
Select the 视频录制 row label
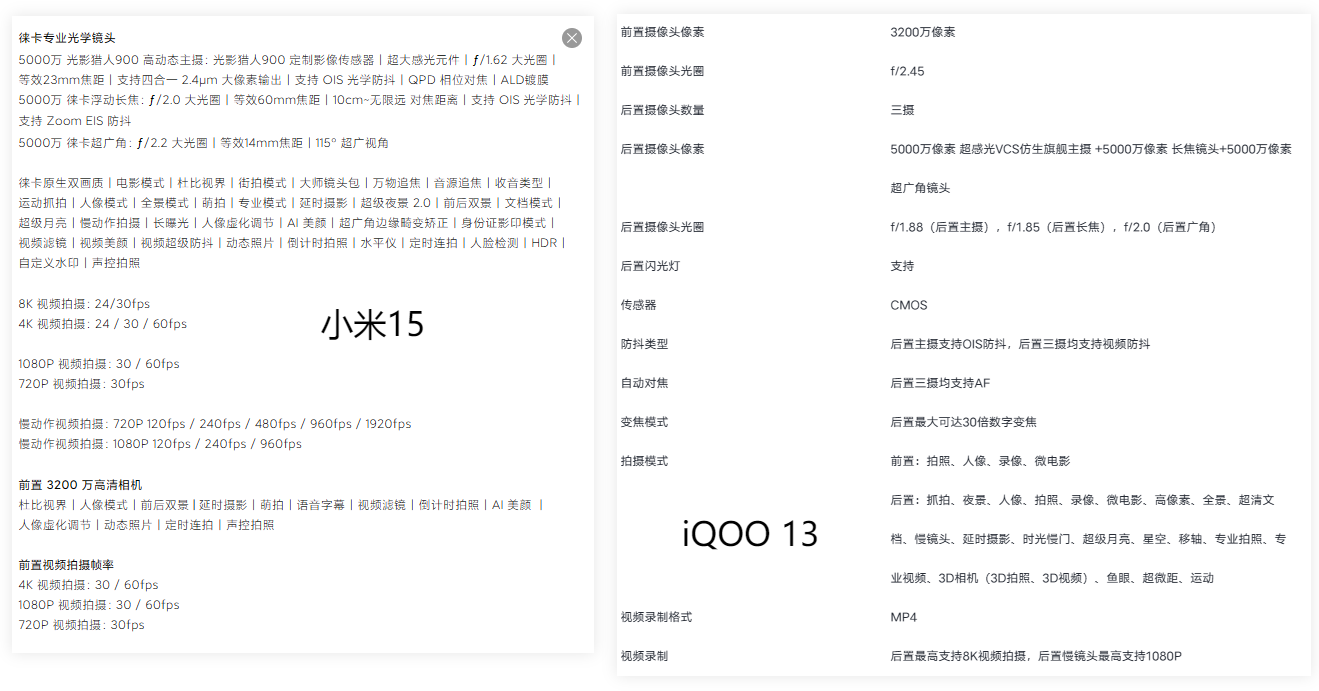[x=644, y=656]
